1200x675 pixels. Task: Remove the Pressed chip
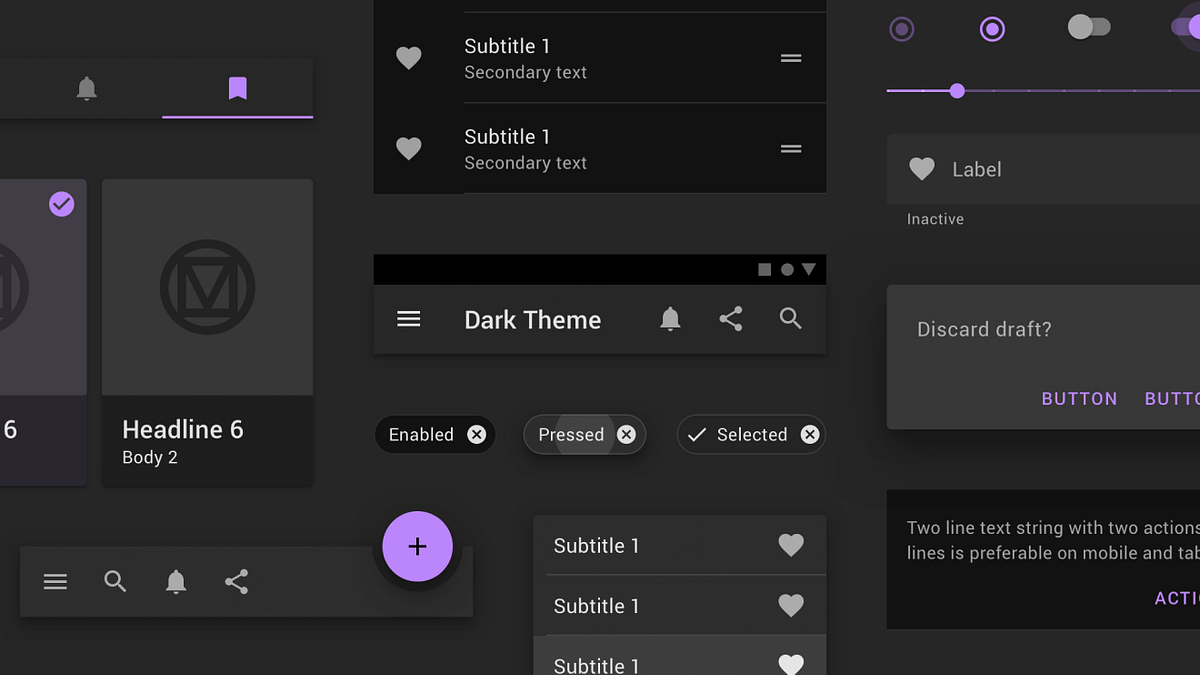626,434
